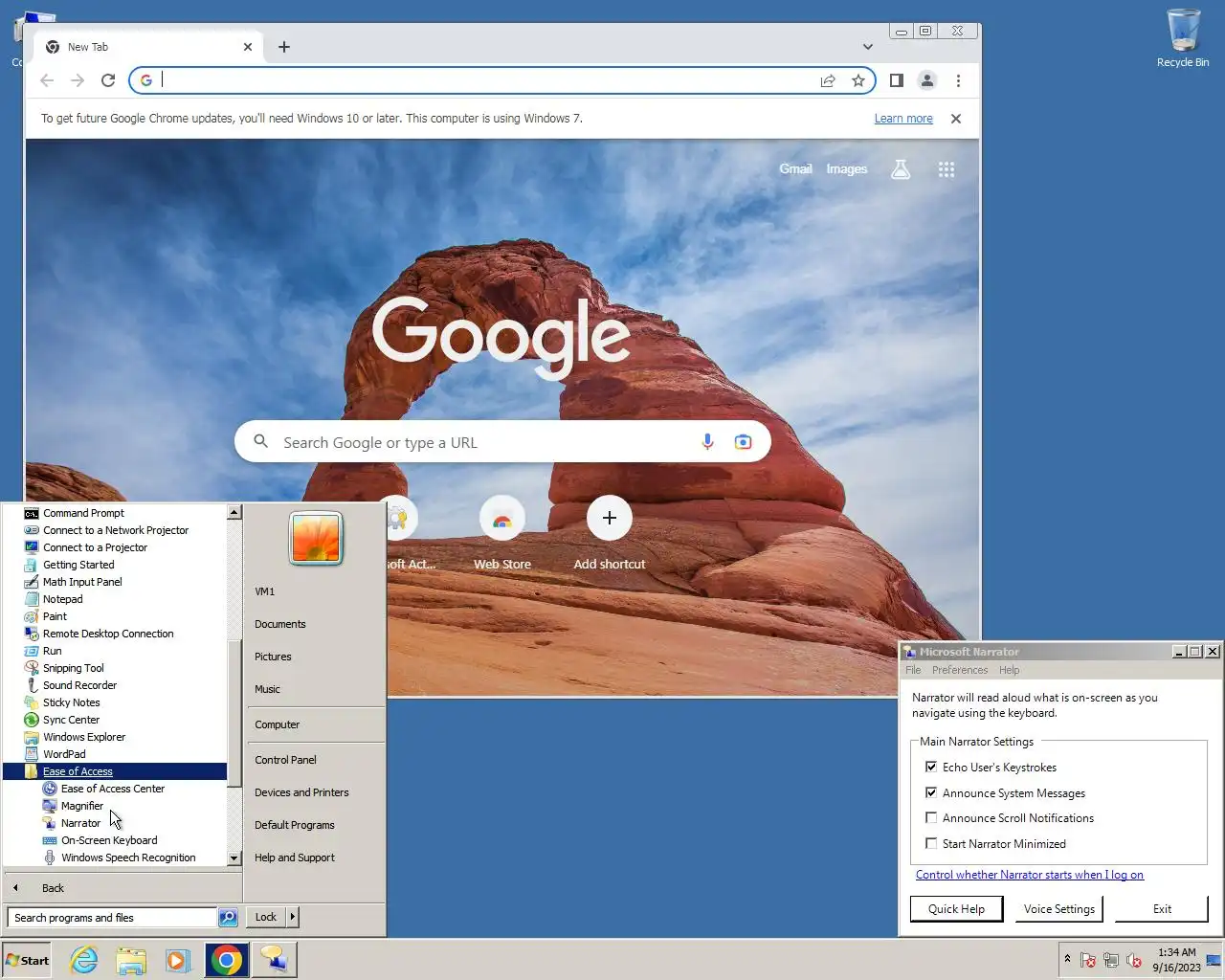Screen dimensions: 1225x980
Task: Open the Google apps grid
Action: 947,169
